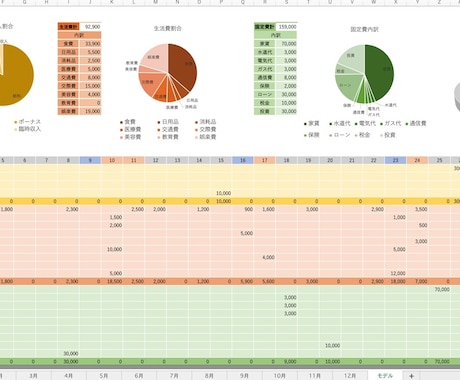Open the 10月 sheet tab
The width and height of the screenshot is (460, 380).
pyautogui.click(x=279, y=376)
